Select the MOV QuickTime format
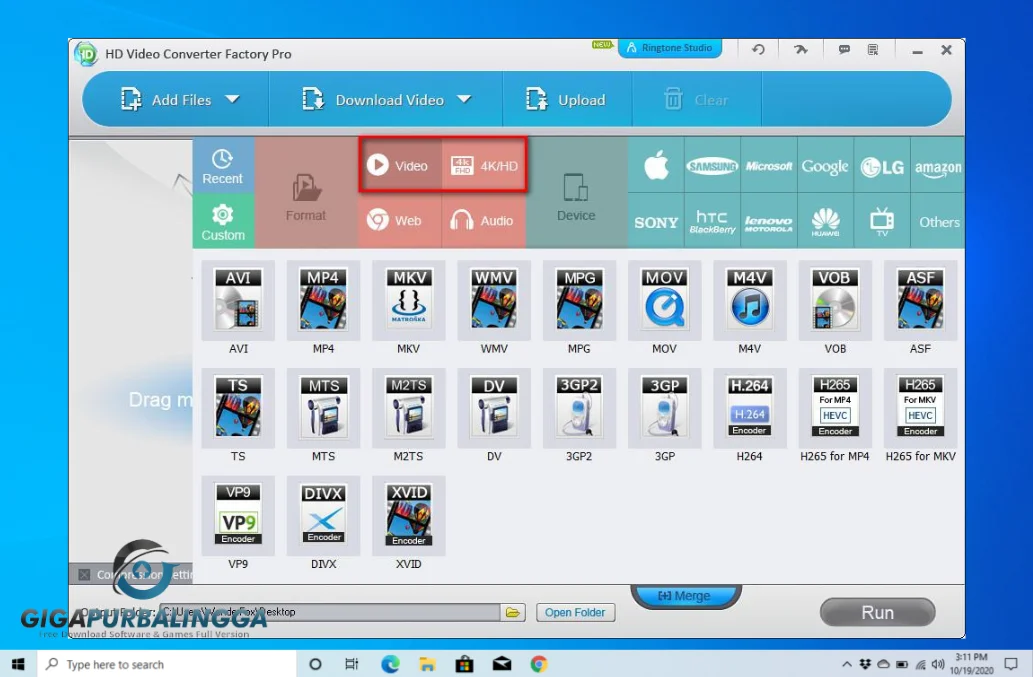 click(664, 300)
